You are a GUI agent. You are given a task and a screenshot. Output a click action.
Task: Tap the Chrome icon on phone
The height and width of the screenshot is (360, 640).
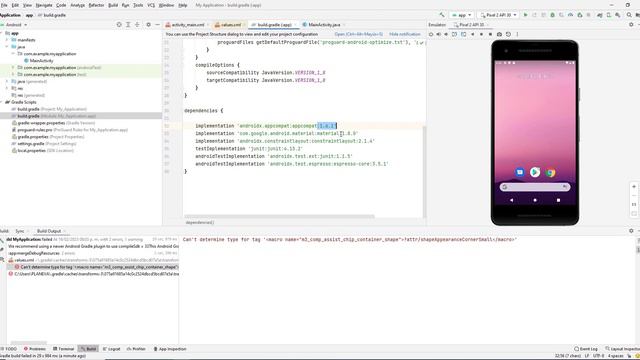[x=551, y=173]
